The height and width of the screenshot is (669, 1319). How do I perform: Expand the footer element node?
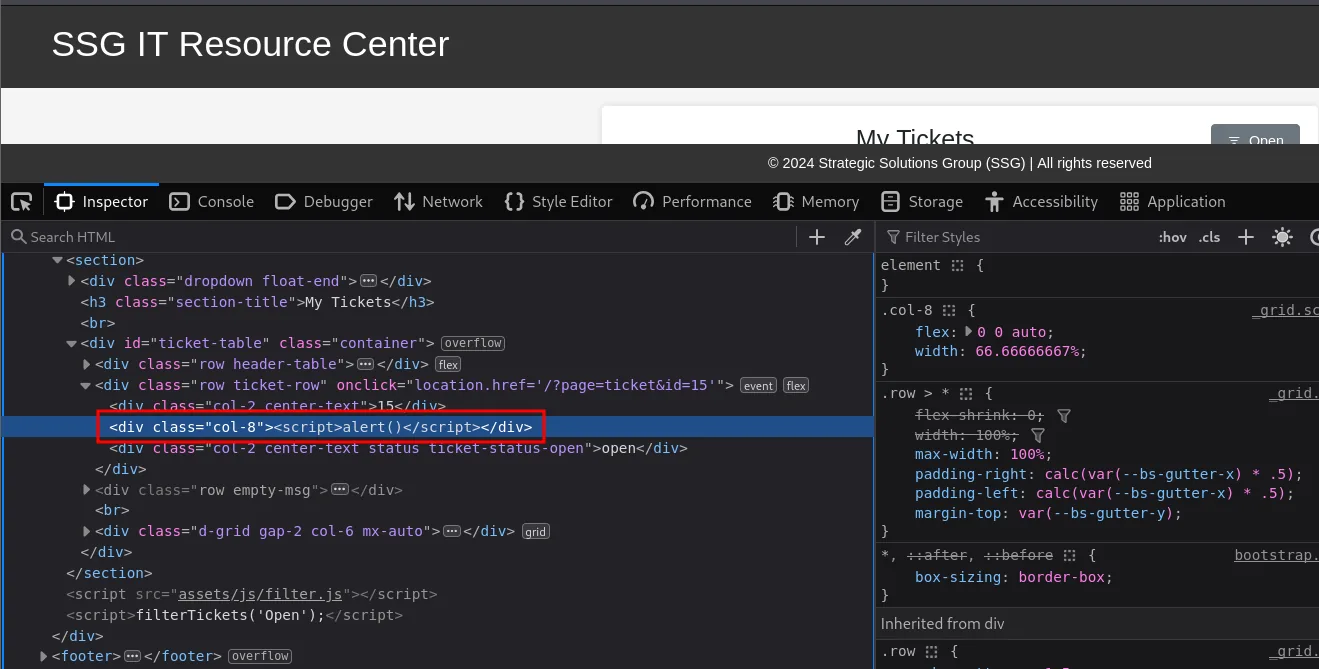43,657
